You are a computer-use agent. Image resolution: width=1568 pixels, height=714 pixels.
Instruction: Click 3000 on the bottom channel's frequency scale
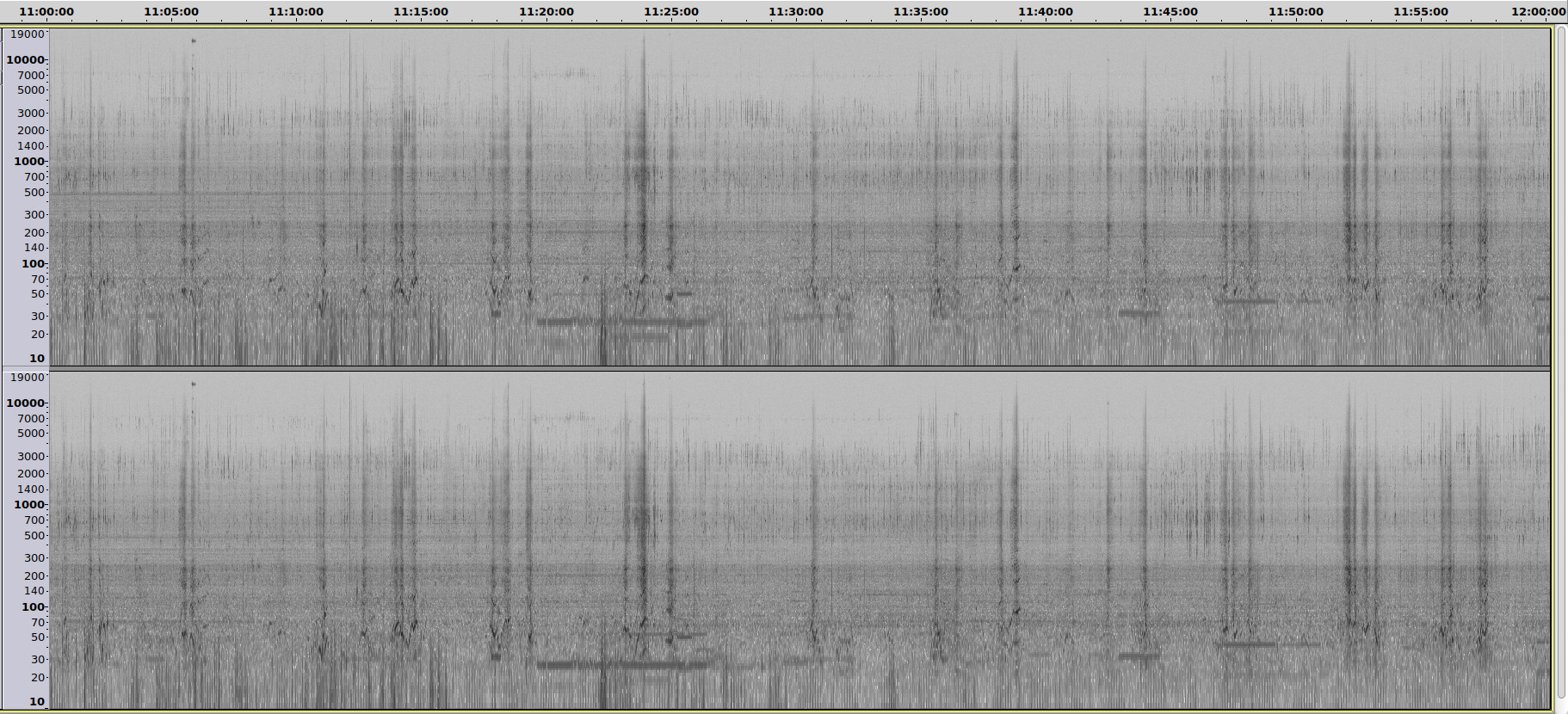(30, 457)
